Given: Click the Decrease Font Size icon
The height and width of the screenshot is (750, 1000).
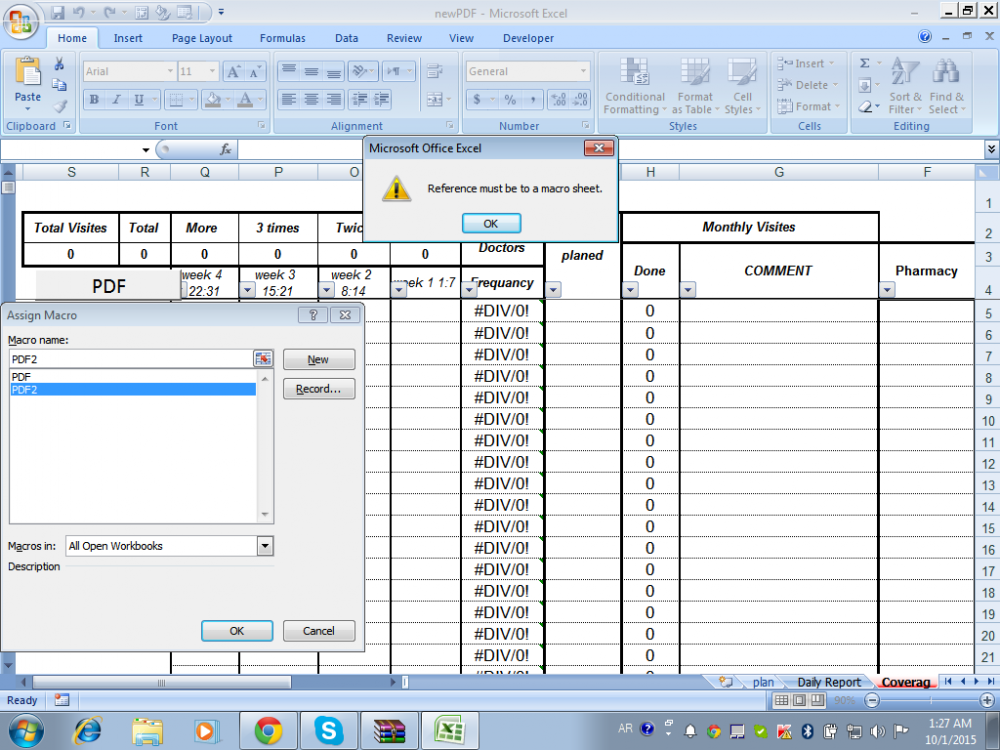Looking at the screenshot, I should (x=255, y=71).
